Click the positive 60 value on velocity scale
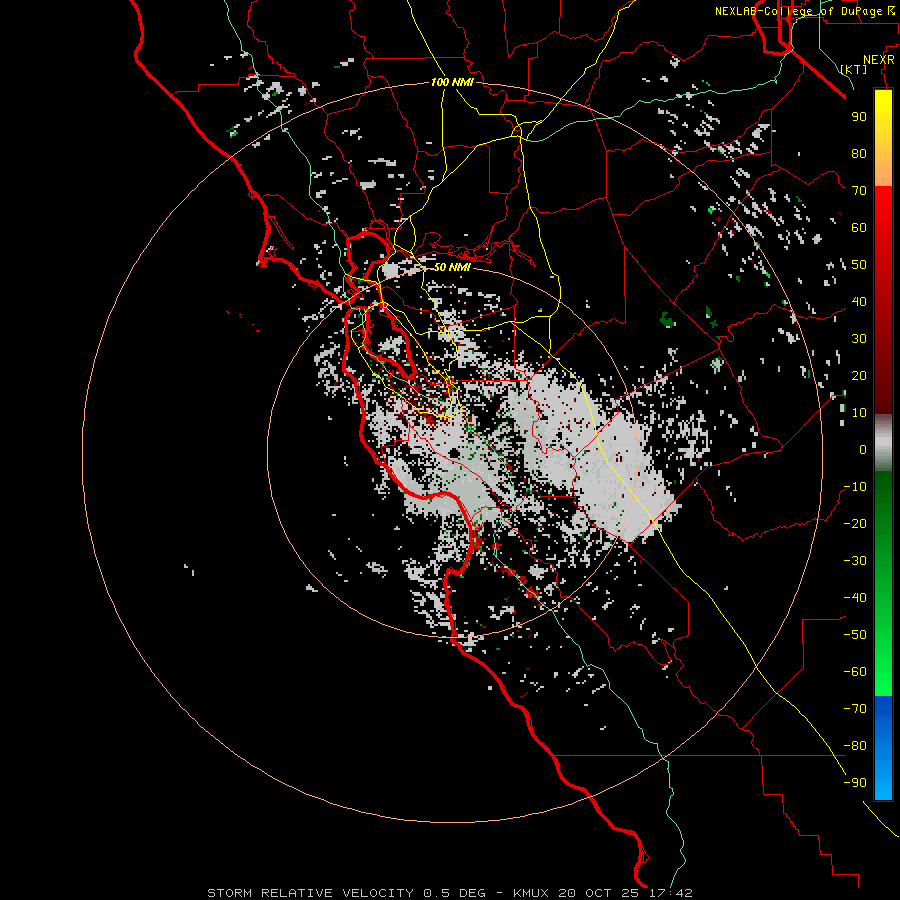 point(859,227)
